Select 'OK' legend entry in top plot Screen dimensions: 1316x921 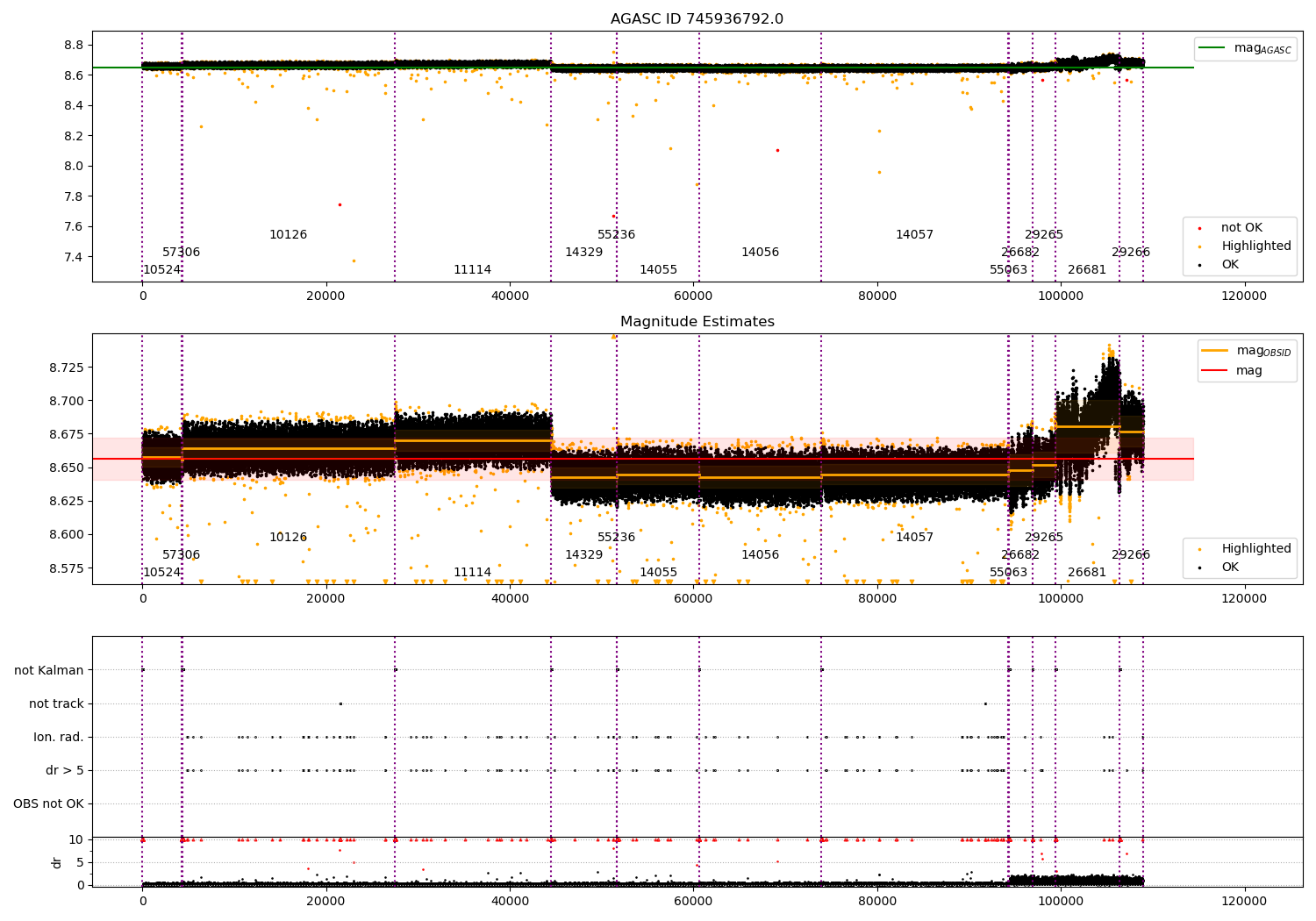click(x=1219, y=265)
